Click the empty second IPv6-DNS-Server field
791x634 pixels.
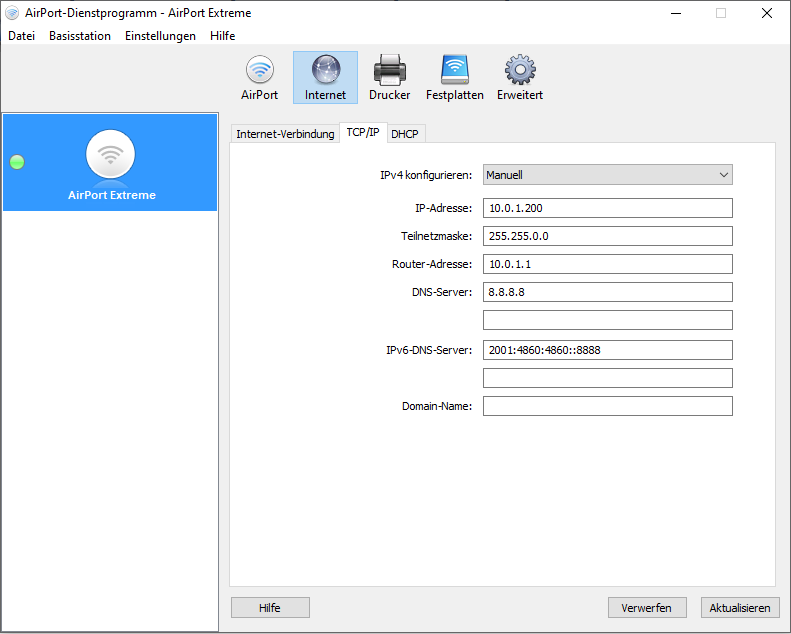pyautogui.click(x=607, y=378)
